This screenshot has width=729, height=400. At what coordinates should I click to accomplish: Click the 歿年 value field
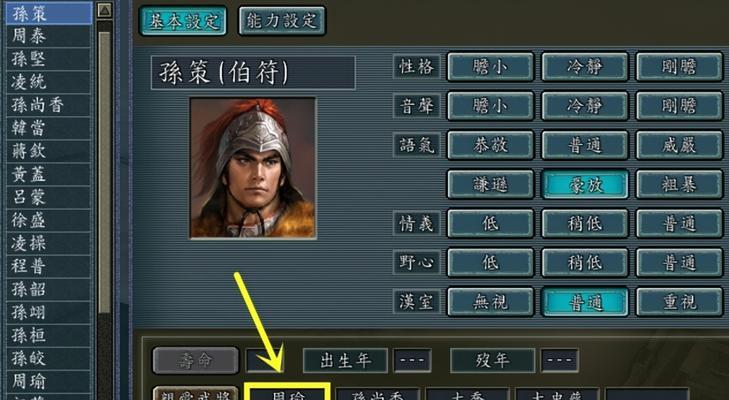click(x=559, y=360)
